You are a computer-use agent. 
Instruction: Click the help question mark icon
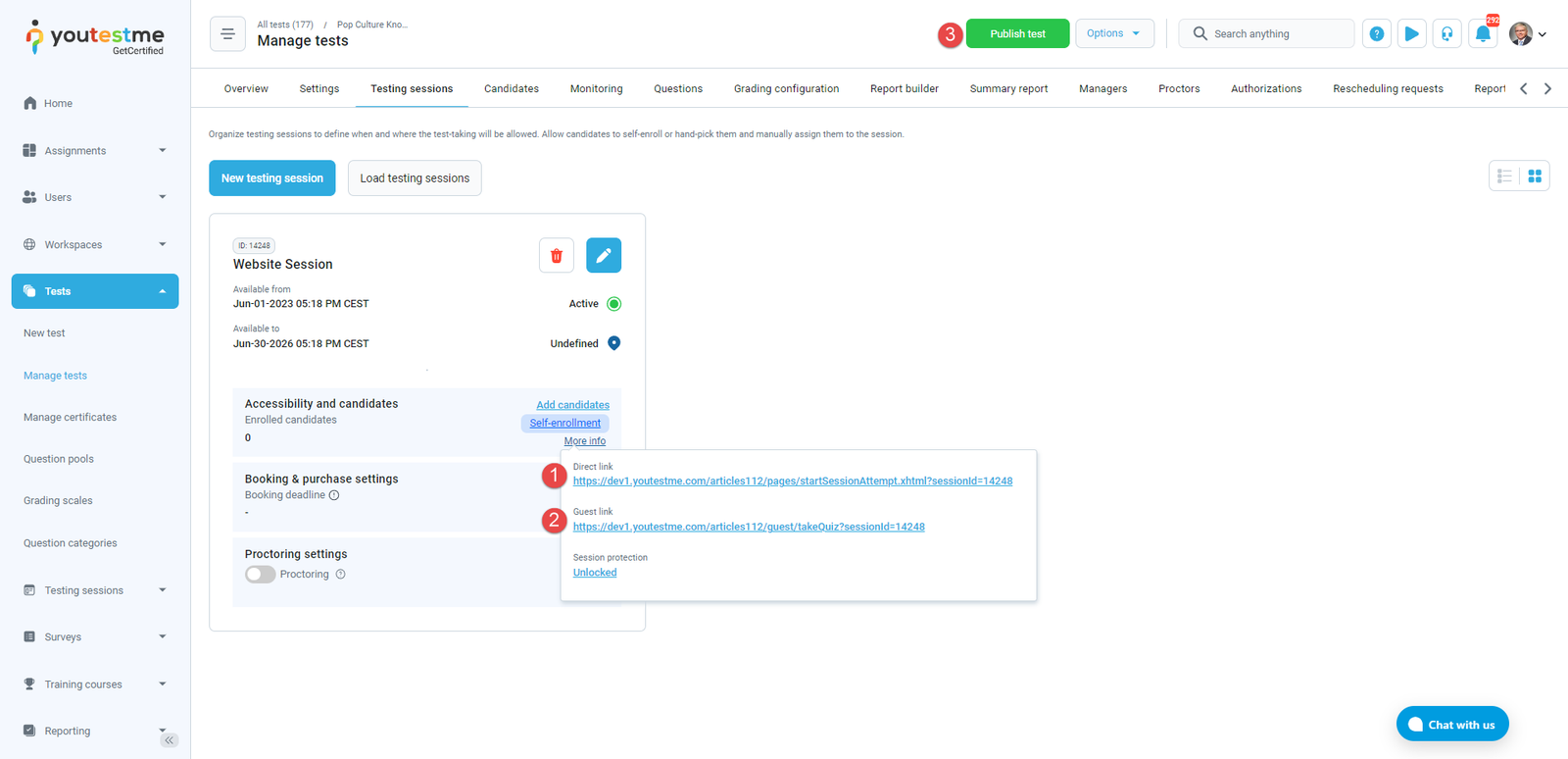click(1377, 34)
